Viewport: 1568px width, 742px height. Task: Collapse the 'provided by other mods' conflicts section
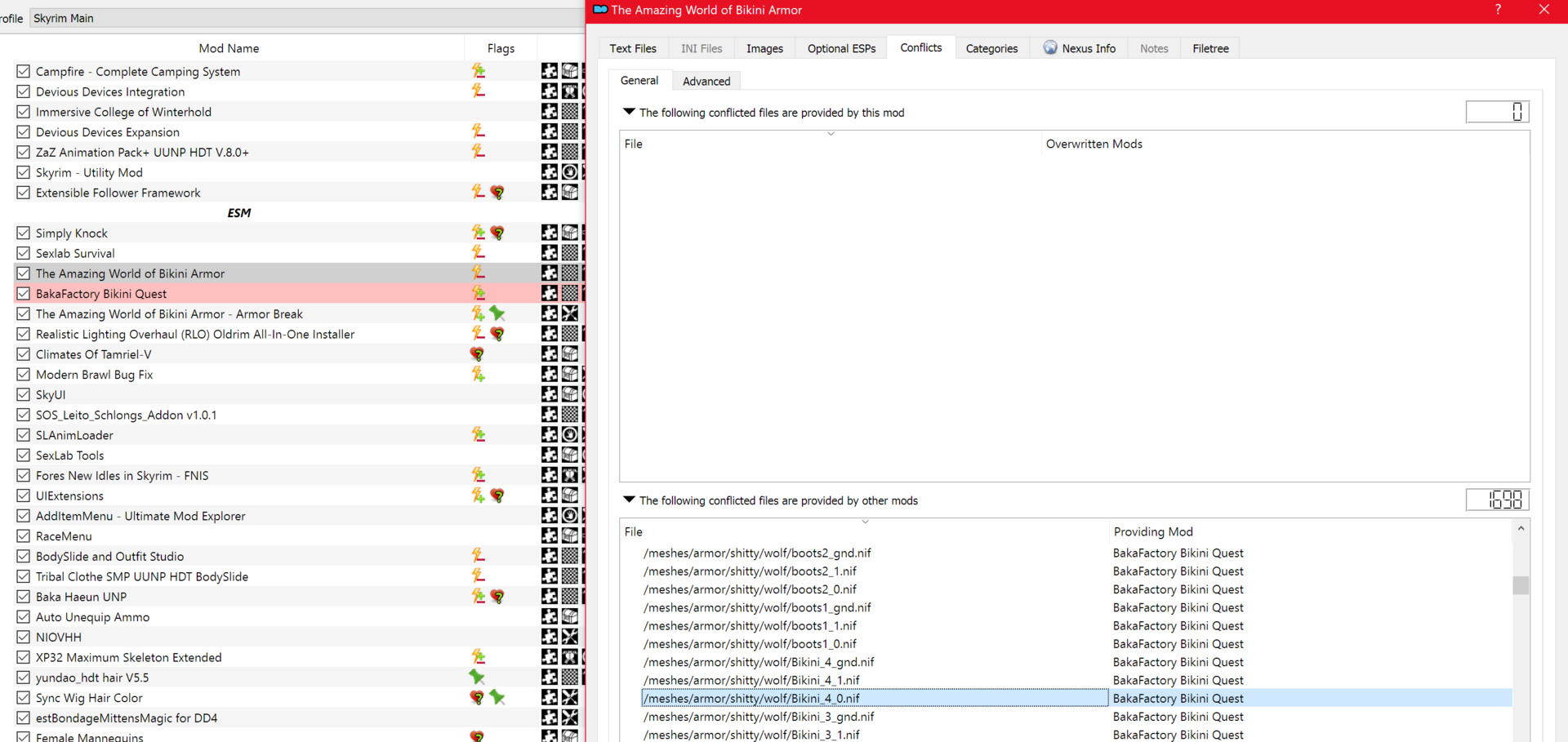coord(629,500)
